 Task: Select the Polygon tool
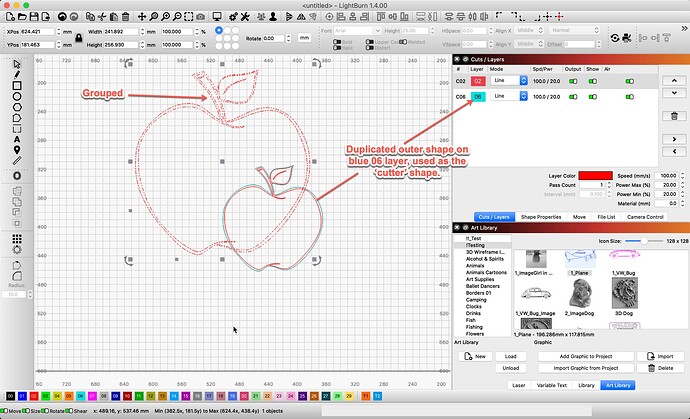(x=17, y=107)
